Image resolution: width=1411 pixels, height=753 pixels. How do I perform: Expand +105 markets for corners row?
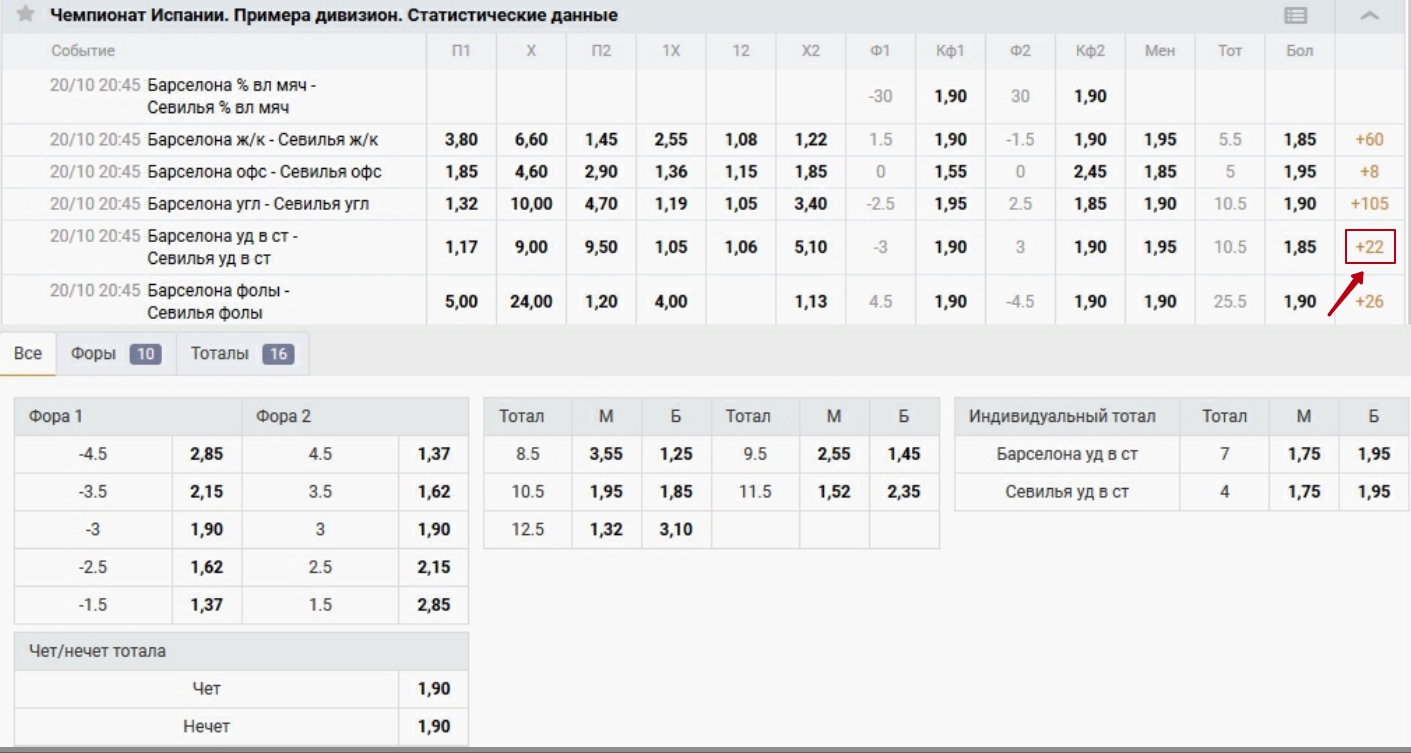1369,204
